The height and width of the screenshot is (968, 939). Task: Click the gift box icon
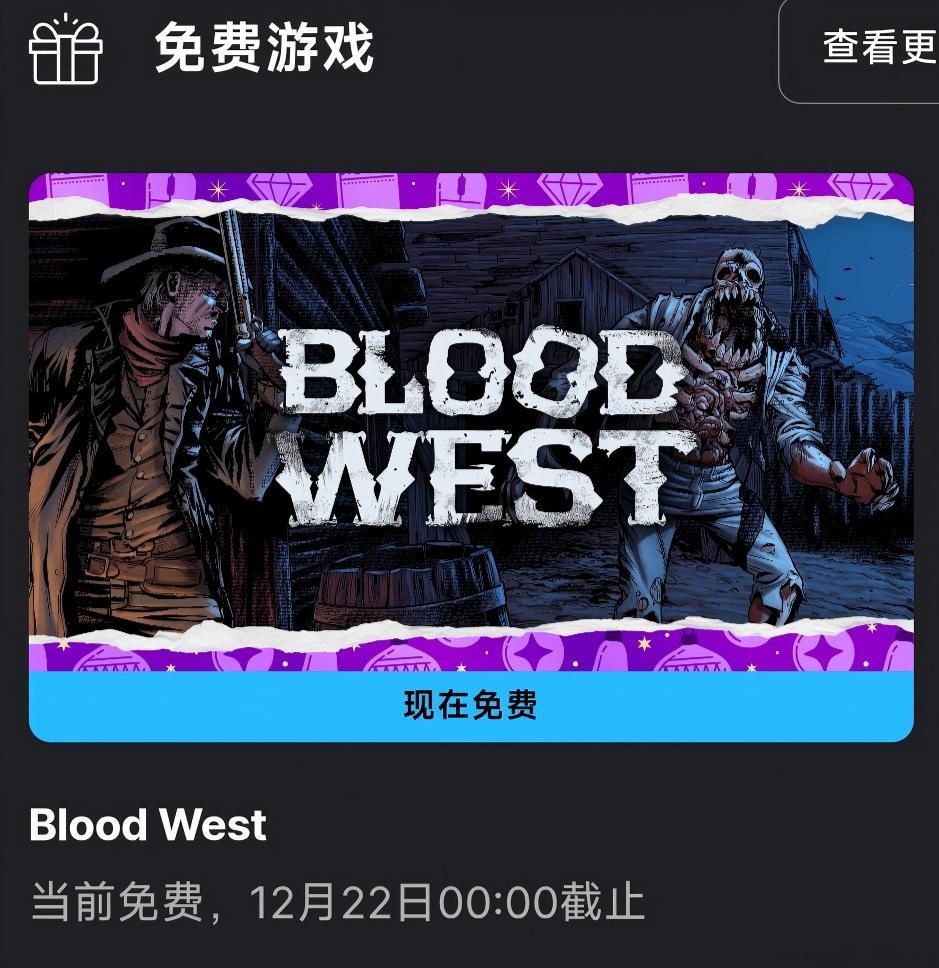coord(65,49)
